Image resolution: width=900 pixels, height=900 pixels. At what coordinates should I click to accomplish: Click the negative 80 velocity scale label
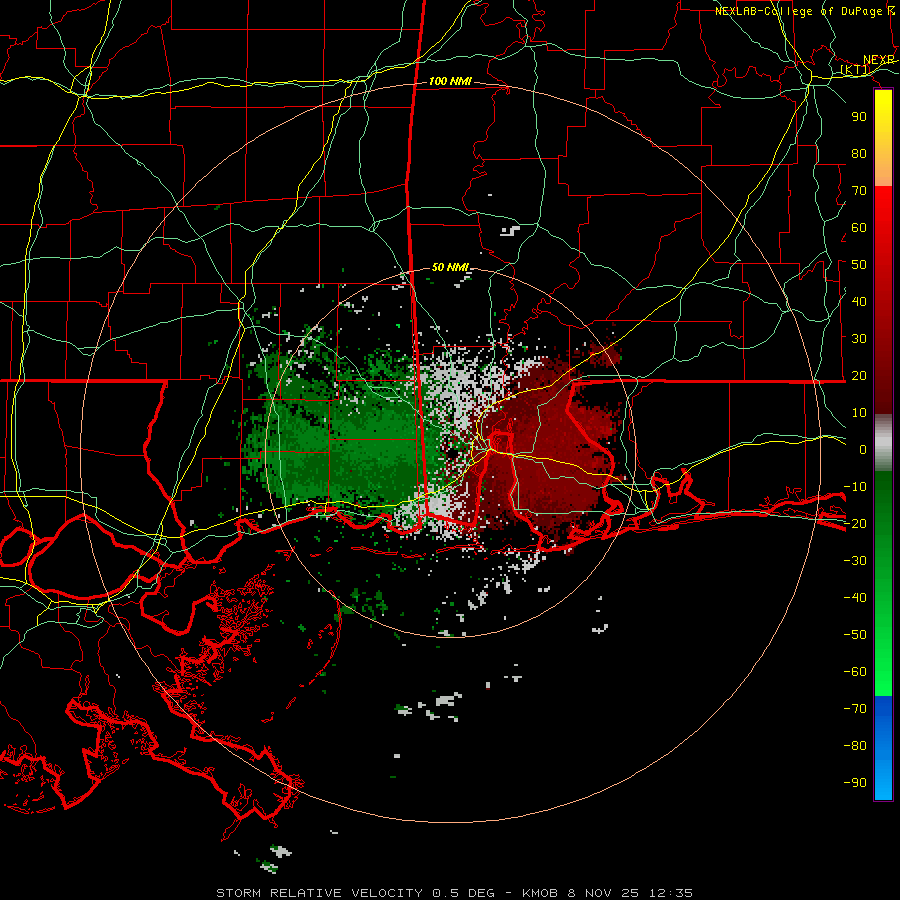[855, 746]
